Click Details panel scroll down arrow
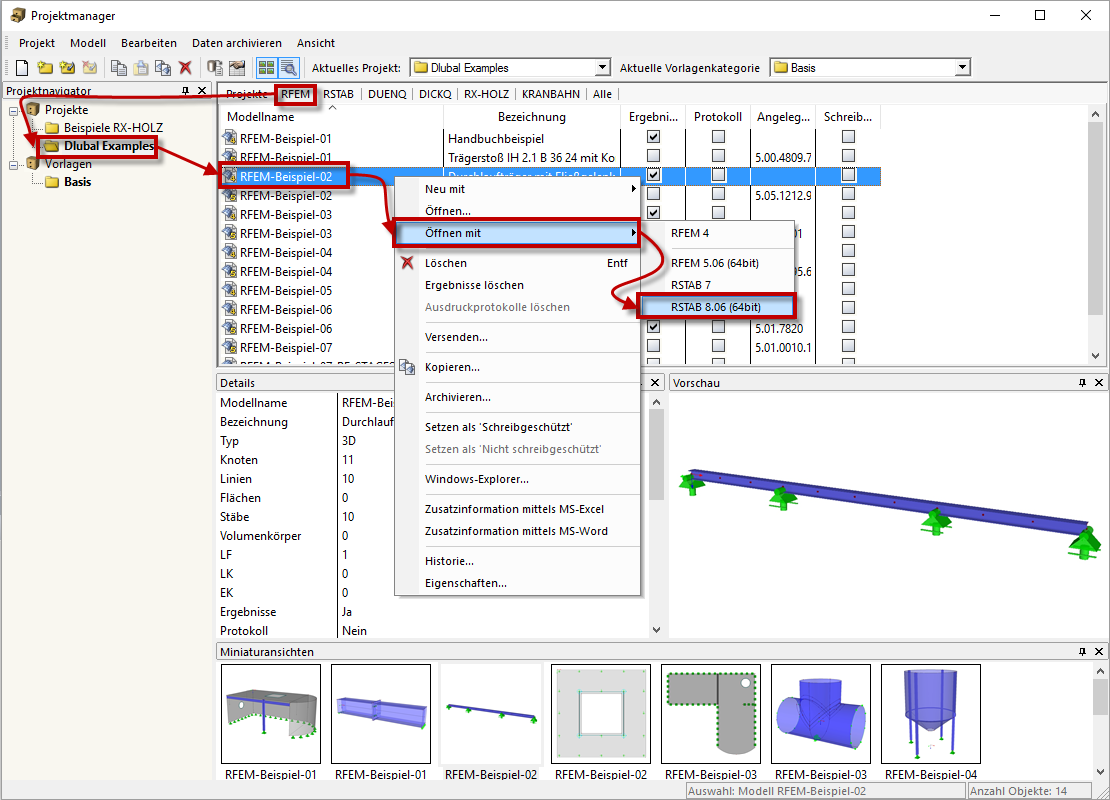The height and width of the screenshot is (800, 1110). (x=656, y=629)
